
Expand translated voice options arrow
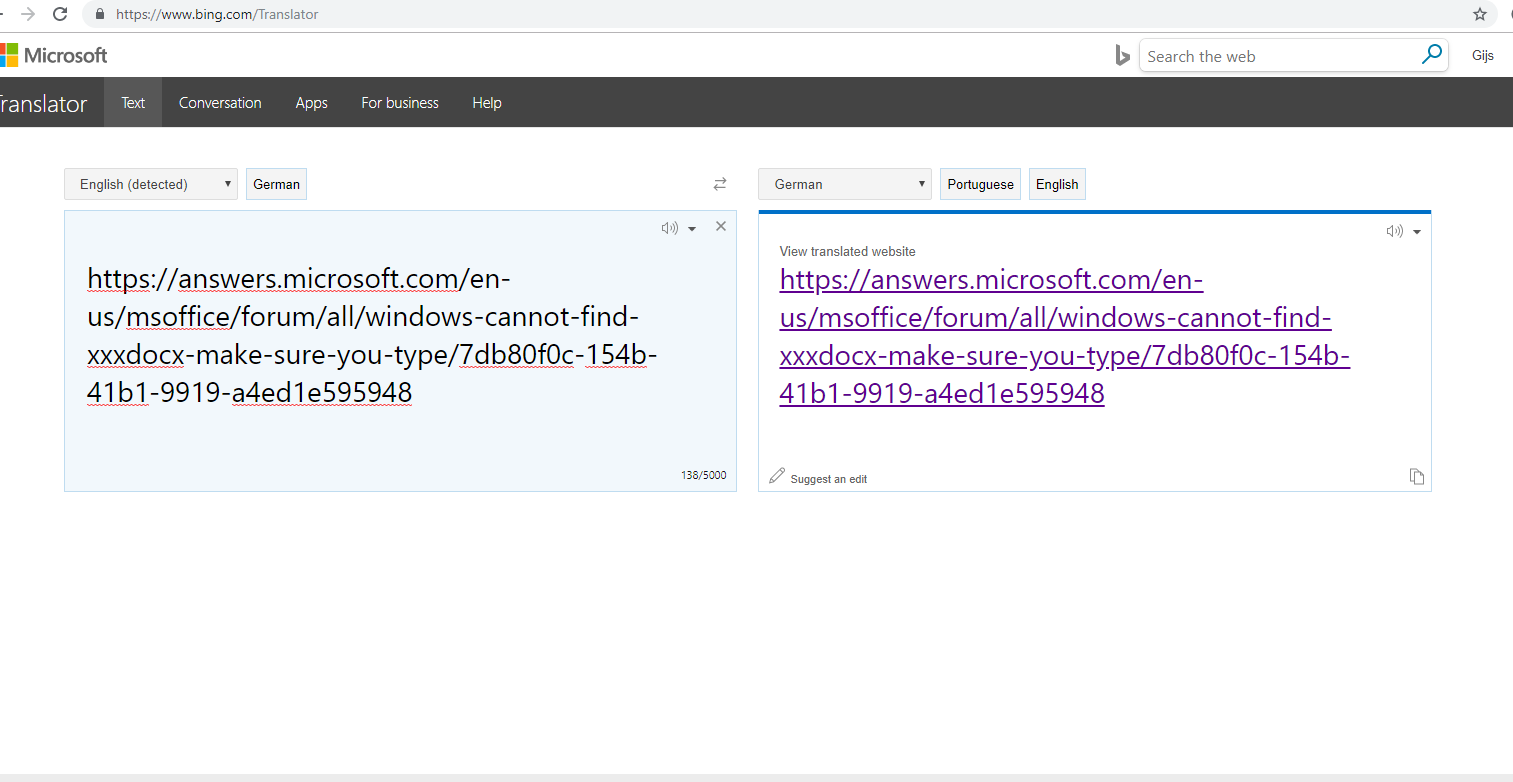pos(1417,232)
